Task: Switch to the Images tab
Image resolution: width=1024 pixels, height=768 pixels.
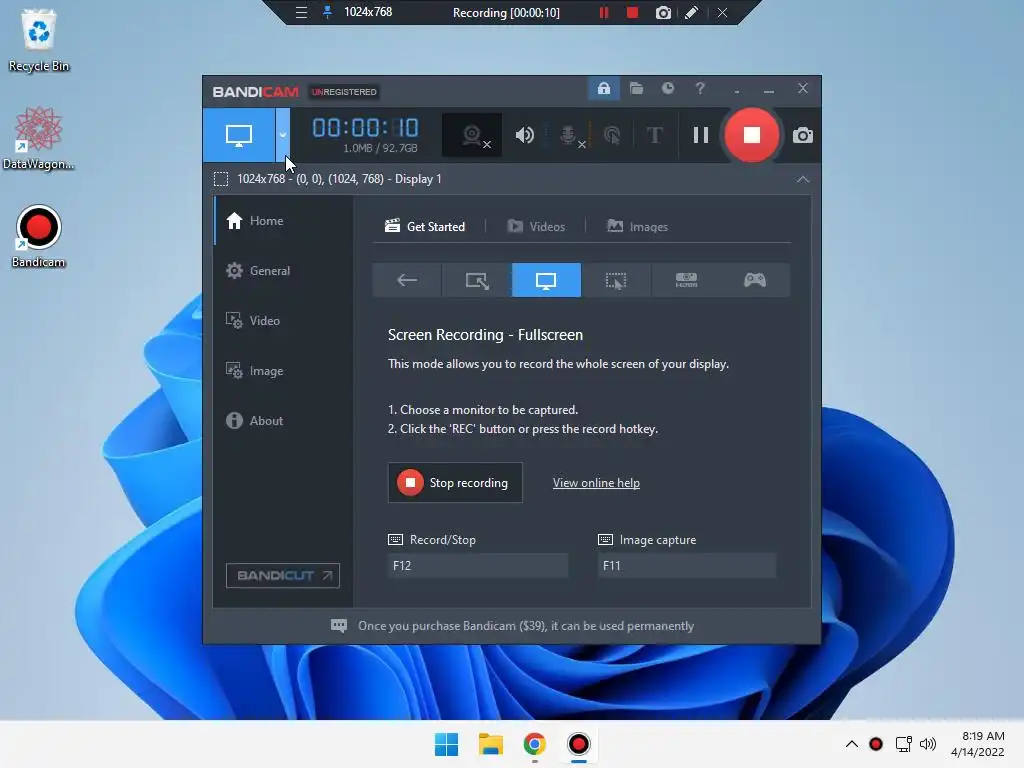Action: (637, 227)
